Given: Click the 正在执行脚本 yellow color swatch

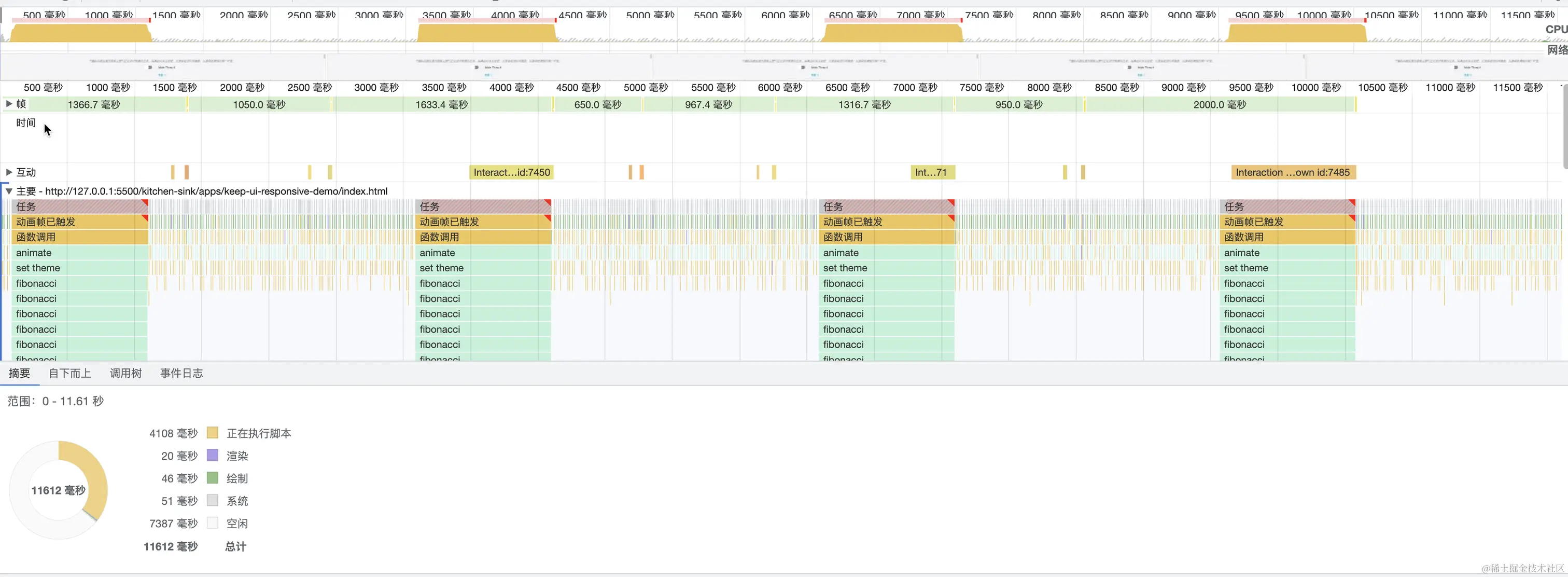Looking at the screenshot, I should 213,433.
